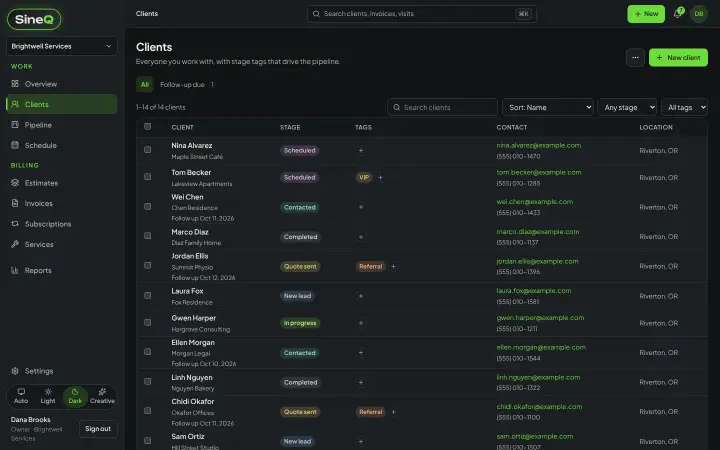Image resolution: width=720 pixels, height=450 pixels.
Task: Open email link tom.becker@example.com
Action: click(x=539, y=172)
